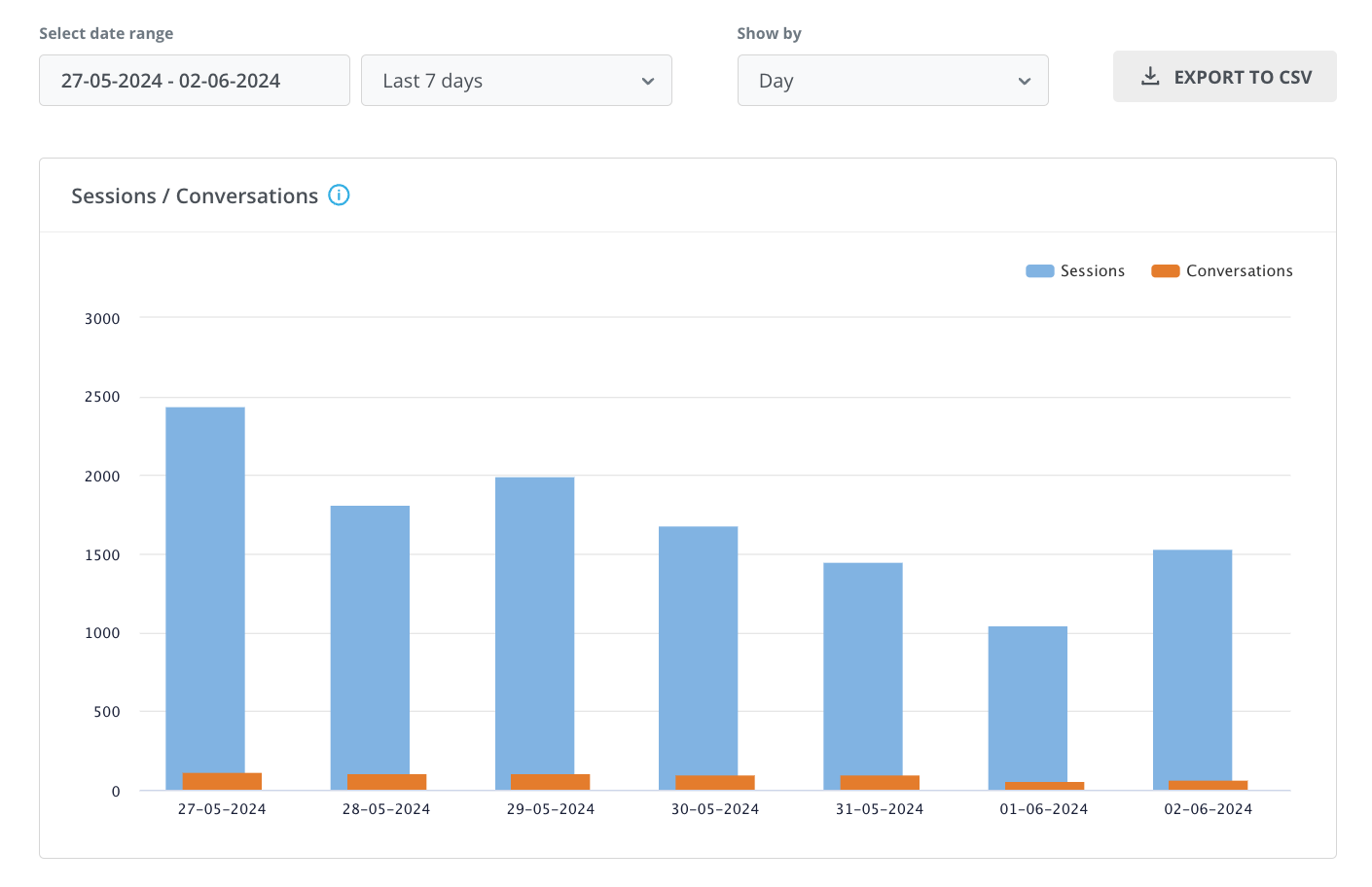Image resolution: width=1372 pixels, height=887 pixels.
Task: Click the download icon in Export to CSV
Action: click(1150, 76)
